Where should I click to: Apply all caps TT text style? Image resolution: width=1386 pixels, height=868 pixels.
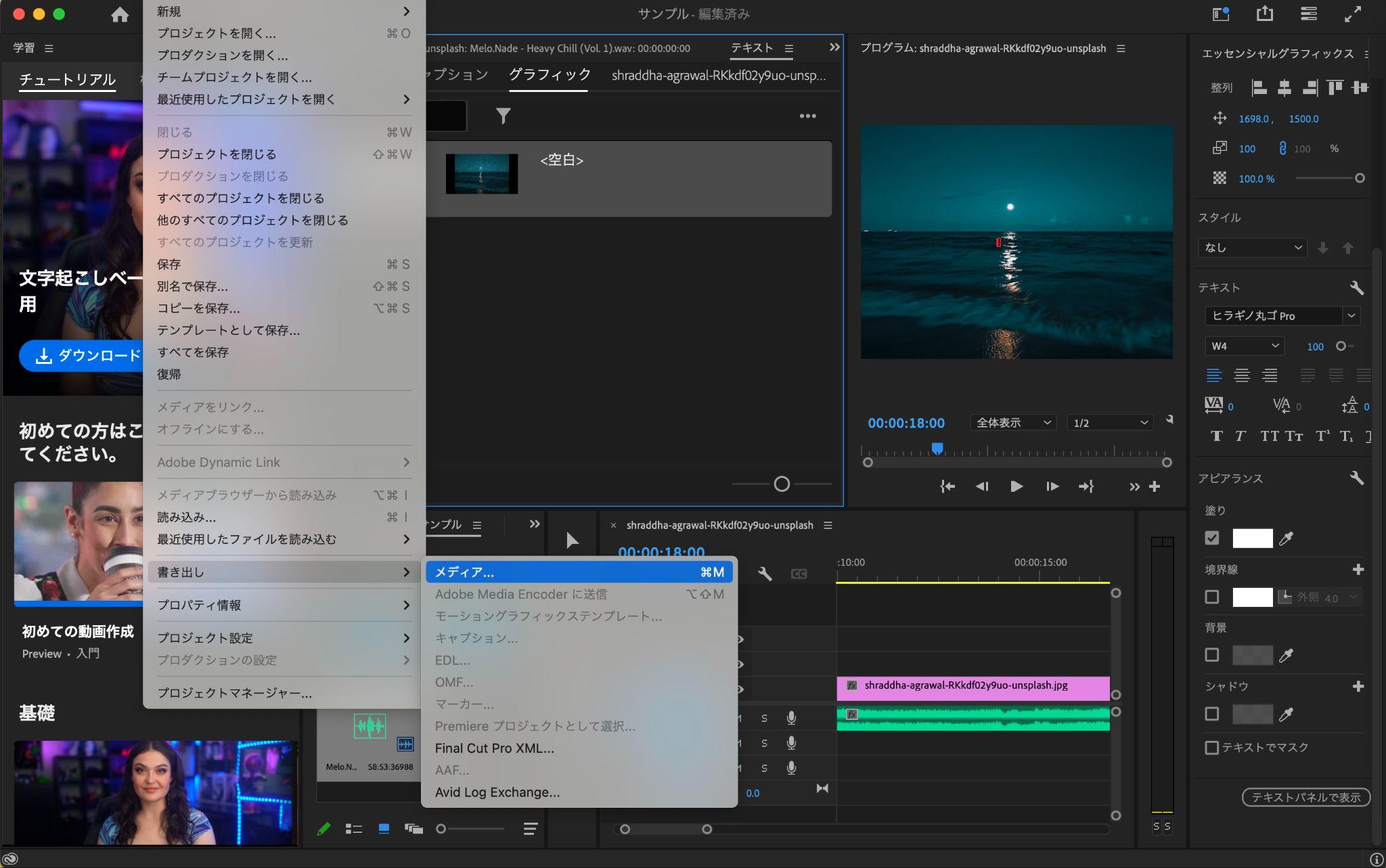coord(1269,436)
